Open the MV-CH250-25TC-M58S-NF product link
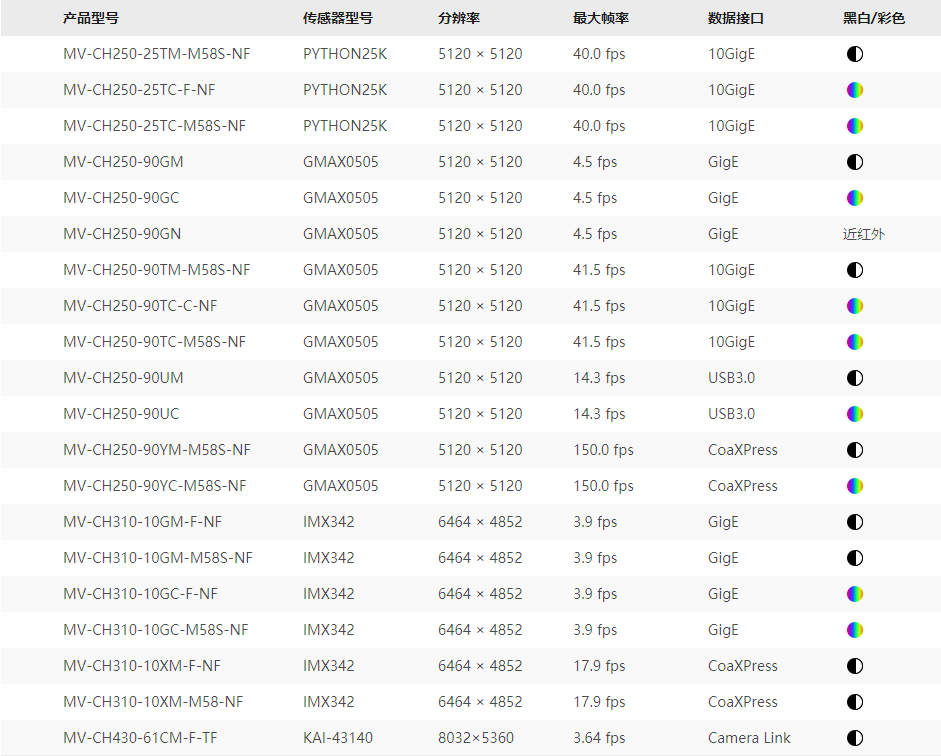Screen dimensions: 941x756 154,126
